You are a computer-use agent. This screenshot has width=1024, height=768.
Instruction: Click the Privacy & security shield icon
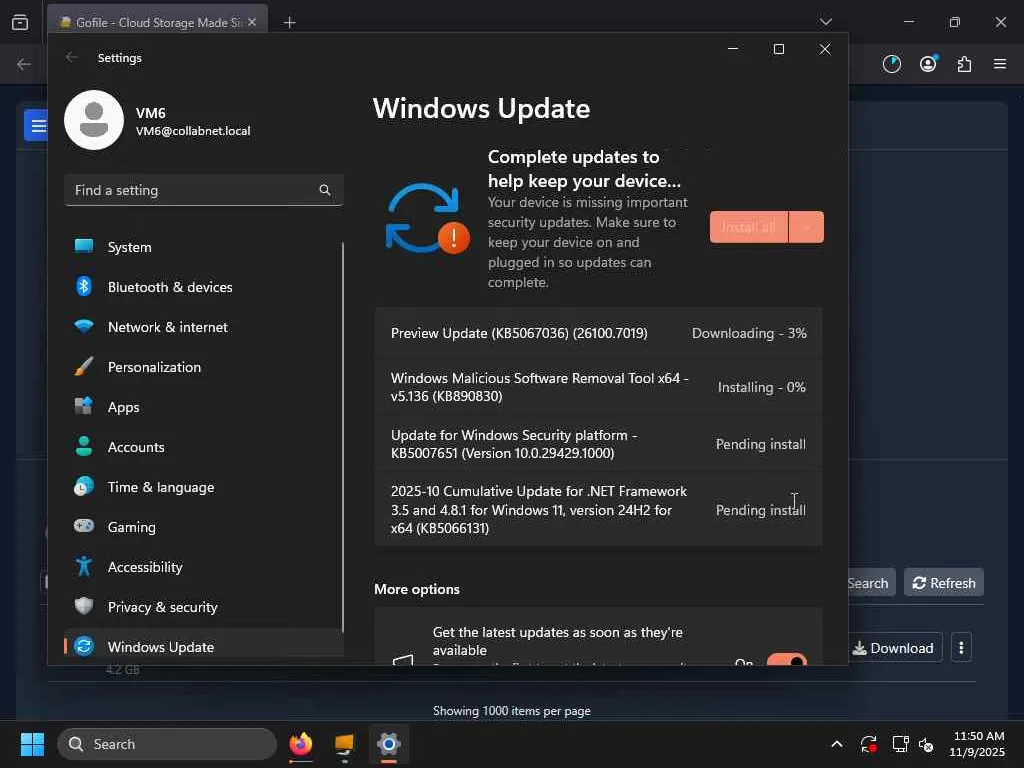[x=84, y=606]
